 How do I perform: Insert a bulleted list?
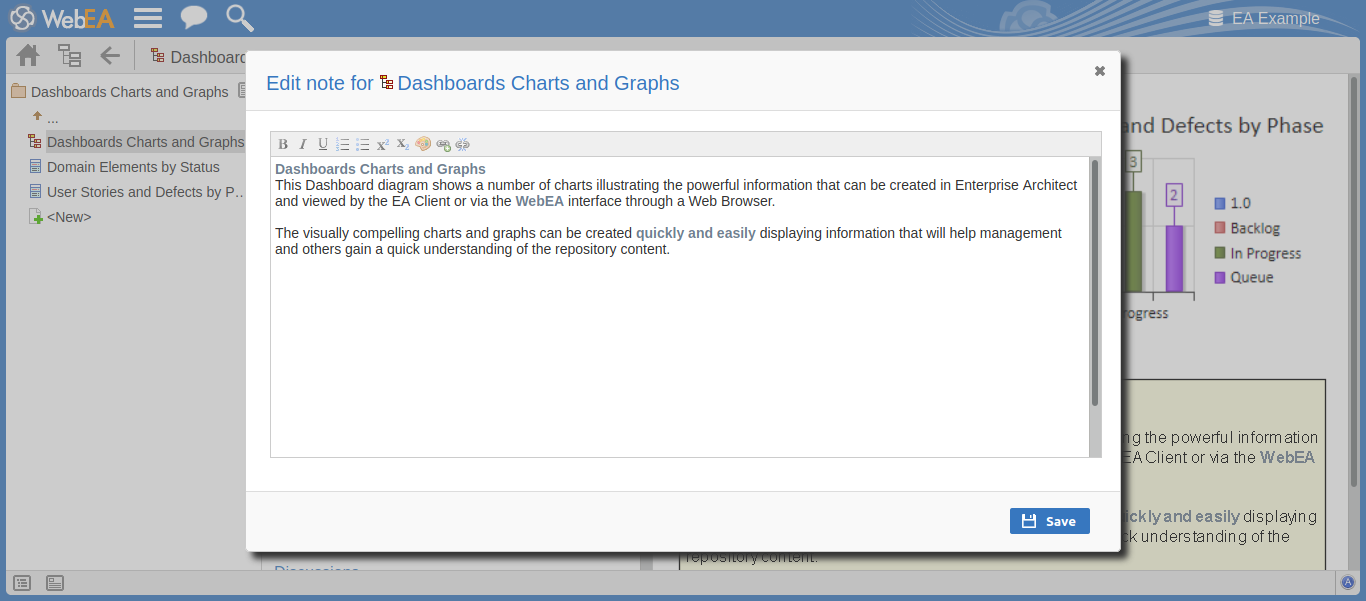point(363,145)
